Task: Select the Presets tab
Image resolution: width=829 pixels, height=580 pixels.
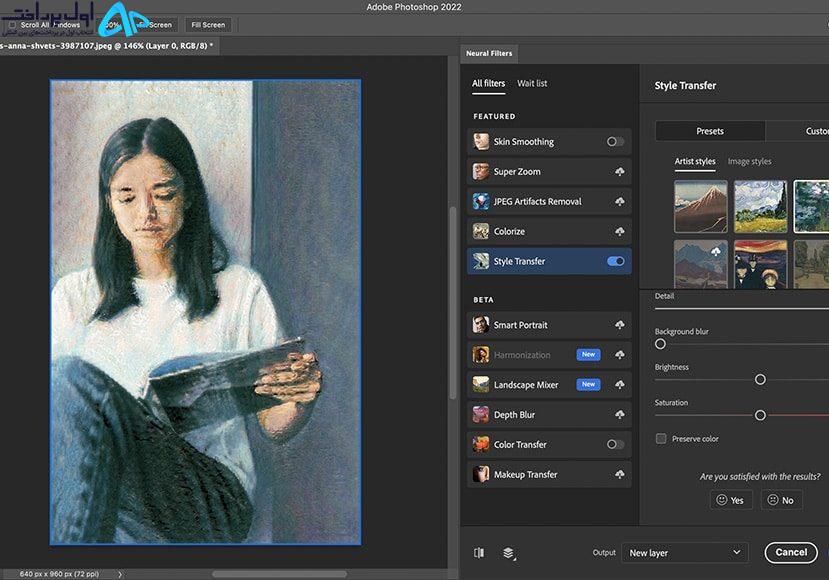Action: click(x=710, y=131)
